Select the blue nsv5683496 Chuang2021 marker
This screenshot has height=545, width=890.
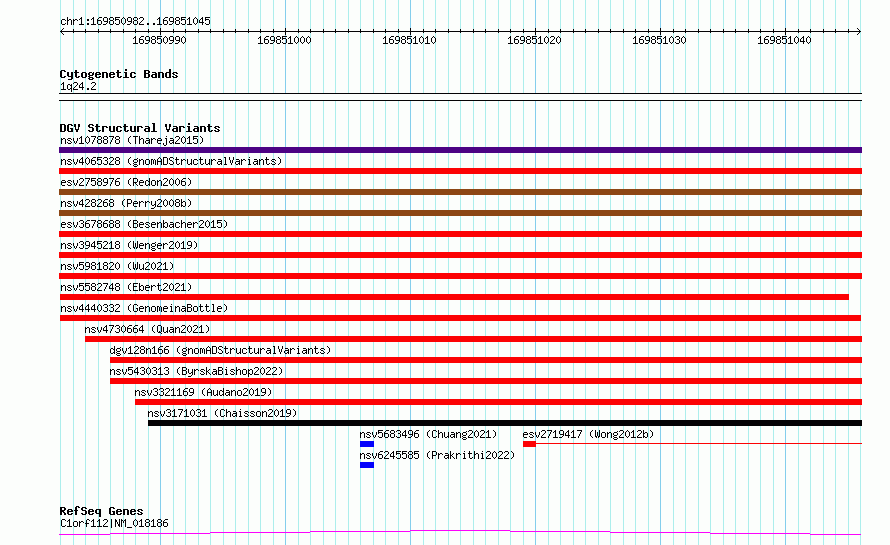pos(367,444)
